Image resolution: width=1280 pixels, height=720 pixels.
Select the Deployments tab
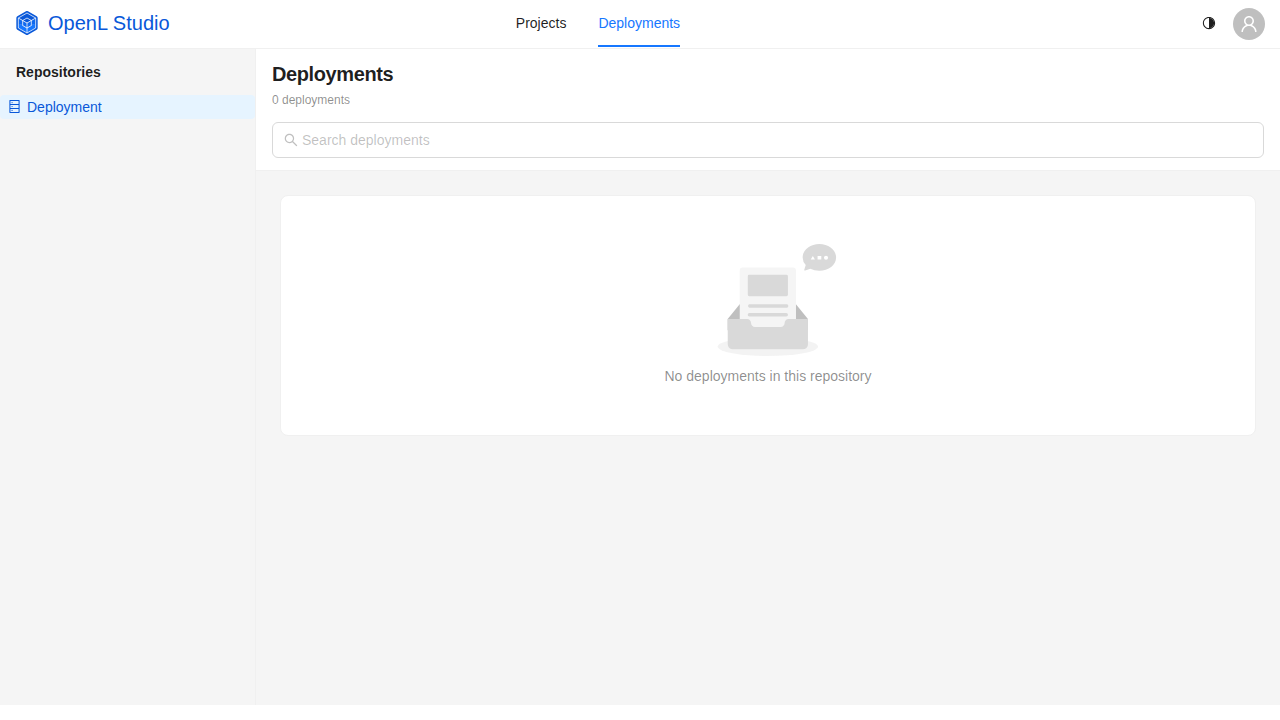(x=639, y=23)
